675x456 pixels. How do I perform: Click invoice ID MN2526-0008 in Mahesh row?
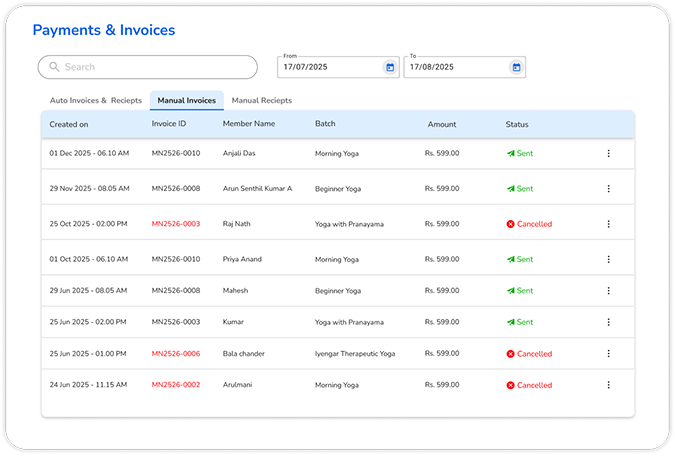(x=176, y=291)
